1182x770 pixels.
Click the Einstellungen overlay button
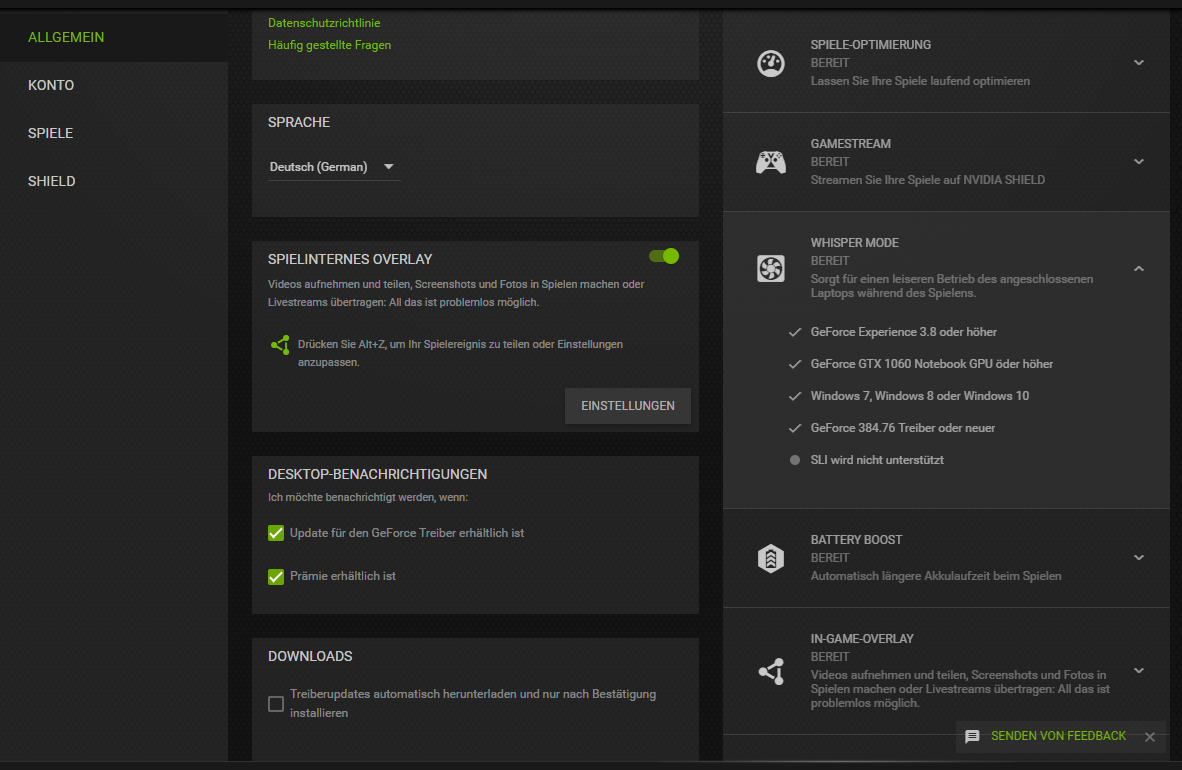coord(628,406)
